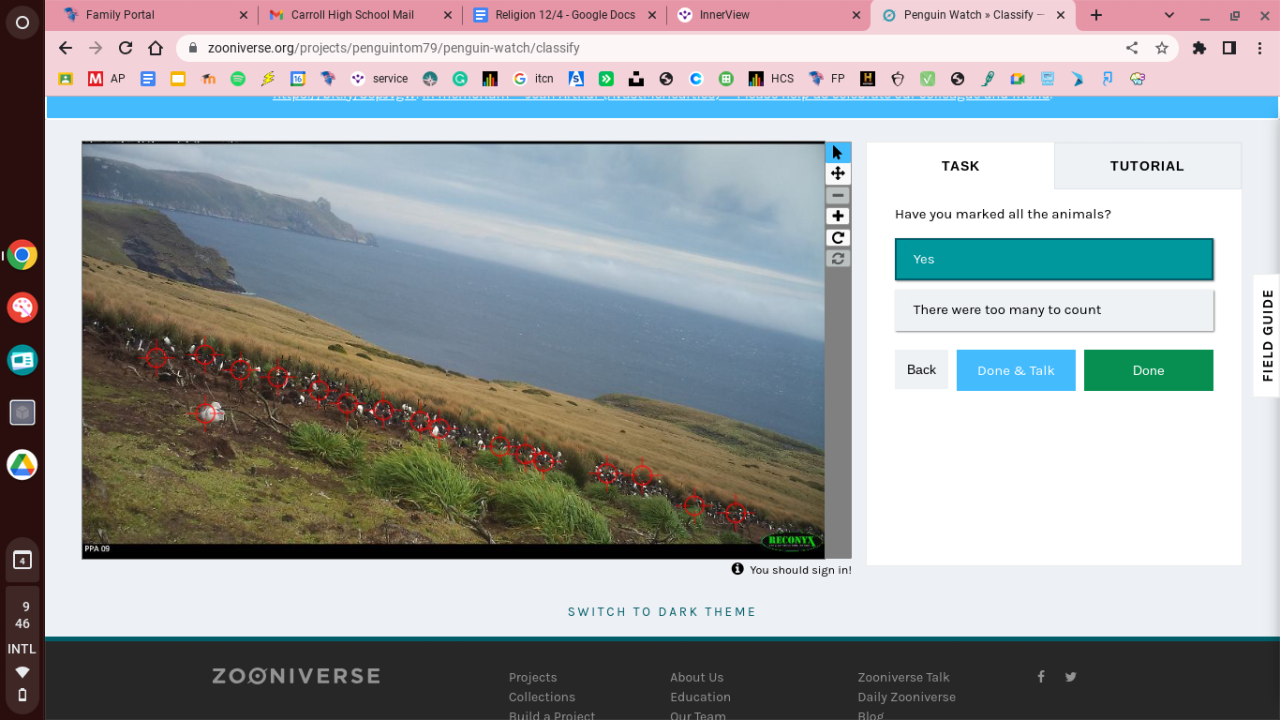Screen dimensions: 1280x720
Task: Open the About Us footer link
Action: coord(697,677)
